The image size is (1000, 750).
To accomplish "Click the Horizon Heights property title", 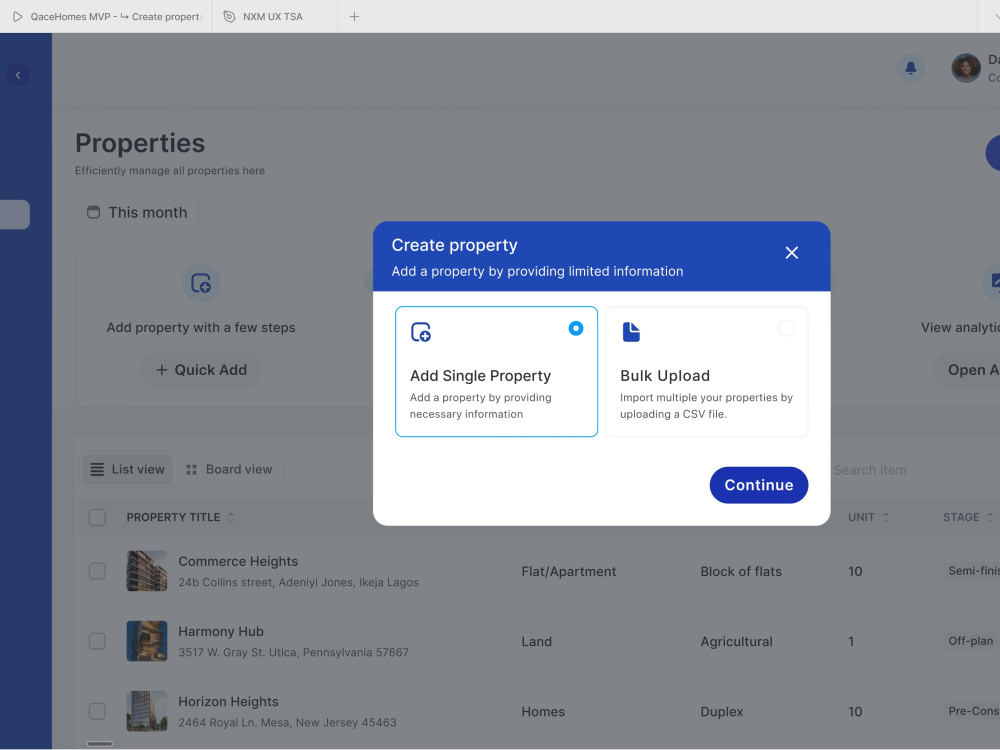I will 228,702.
